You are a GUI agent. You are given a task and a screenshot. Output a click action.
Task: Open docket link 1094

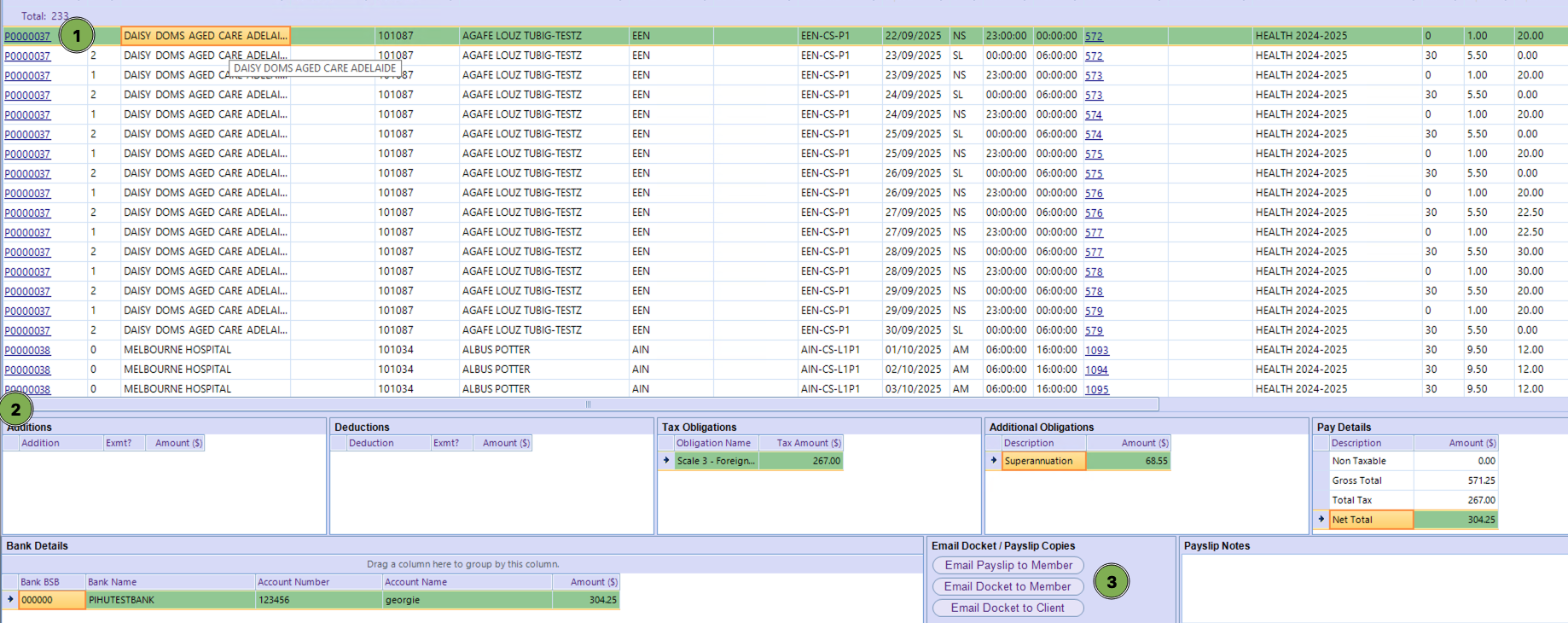[1096, 370]
